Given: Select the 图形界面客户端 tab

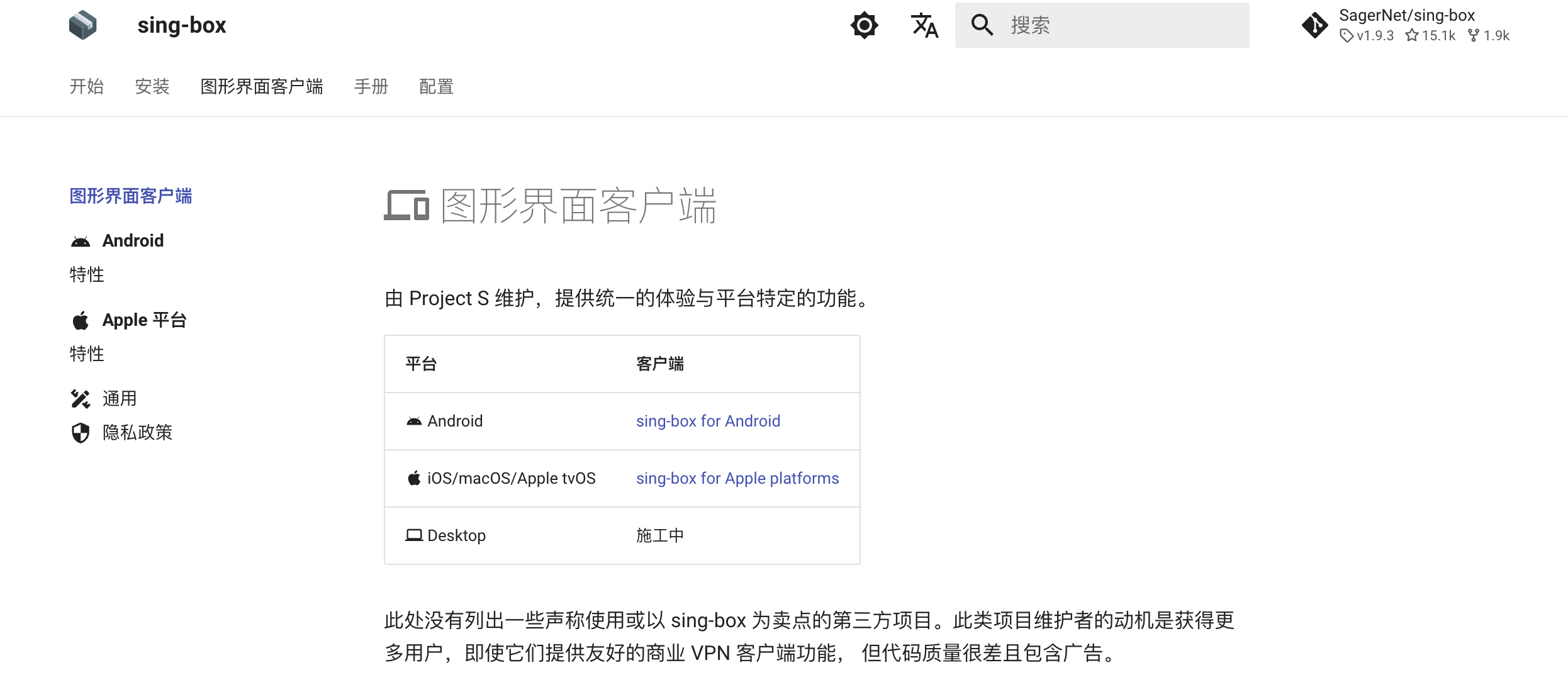Looking at the screenshot, I should click(262, 86).
